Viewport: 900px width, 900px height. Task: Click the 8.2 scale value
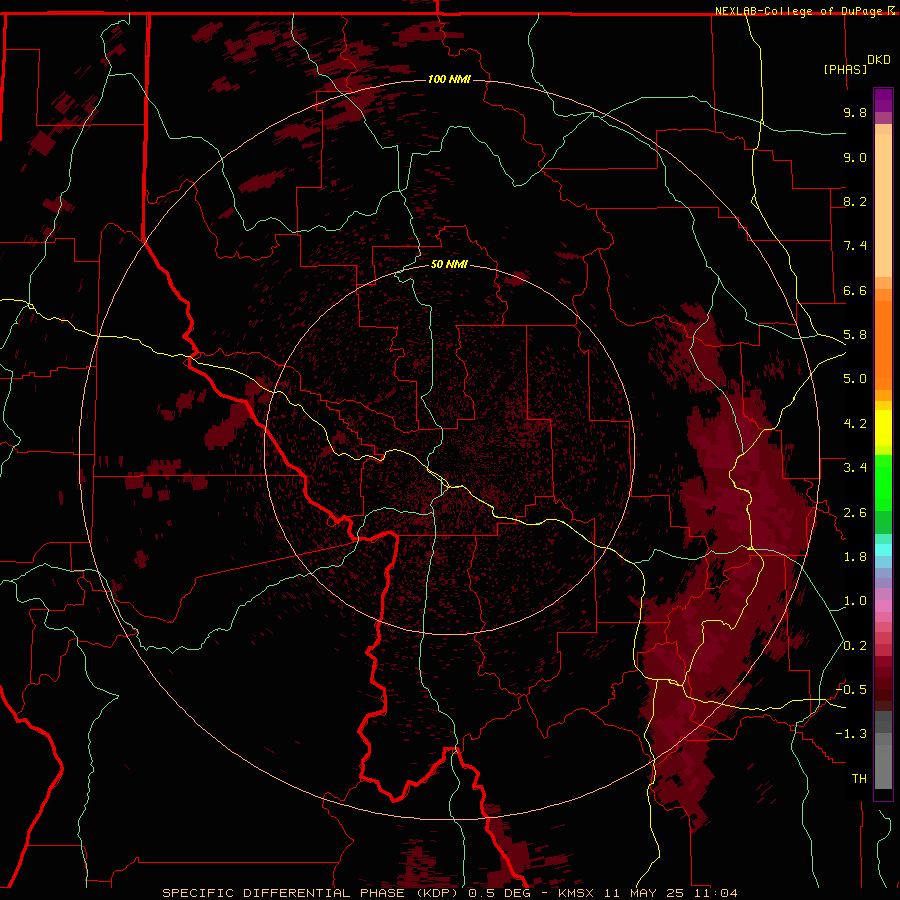click(855, 201)
